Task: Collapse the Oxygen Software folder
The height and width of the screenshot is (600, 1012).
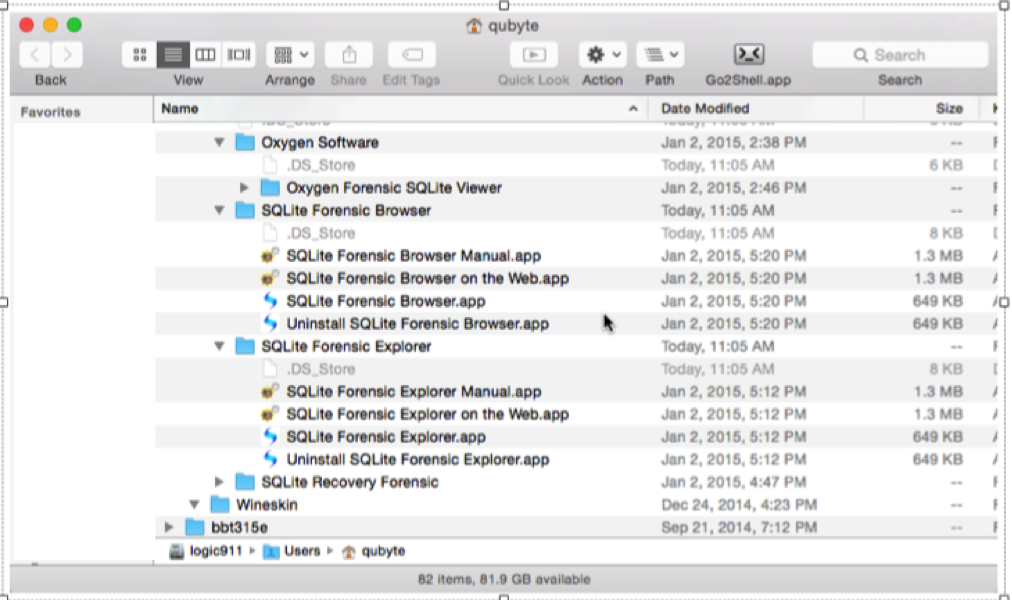Action: click(x=219, y=143)
